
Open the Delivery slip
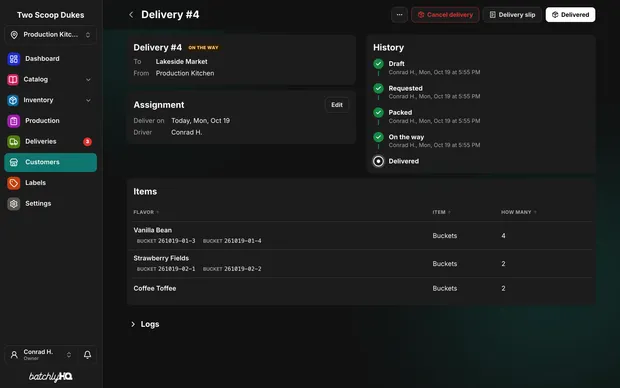pyautogui.click(x=512, y=15)
